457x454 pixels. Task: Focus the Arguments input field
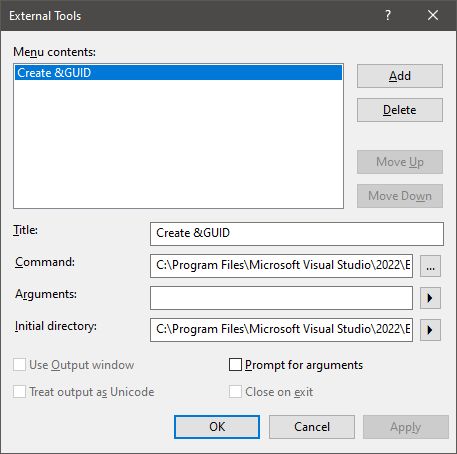[281, 298]
